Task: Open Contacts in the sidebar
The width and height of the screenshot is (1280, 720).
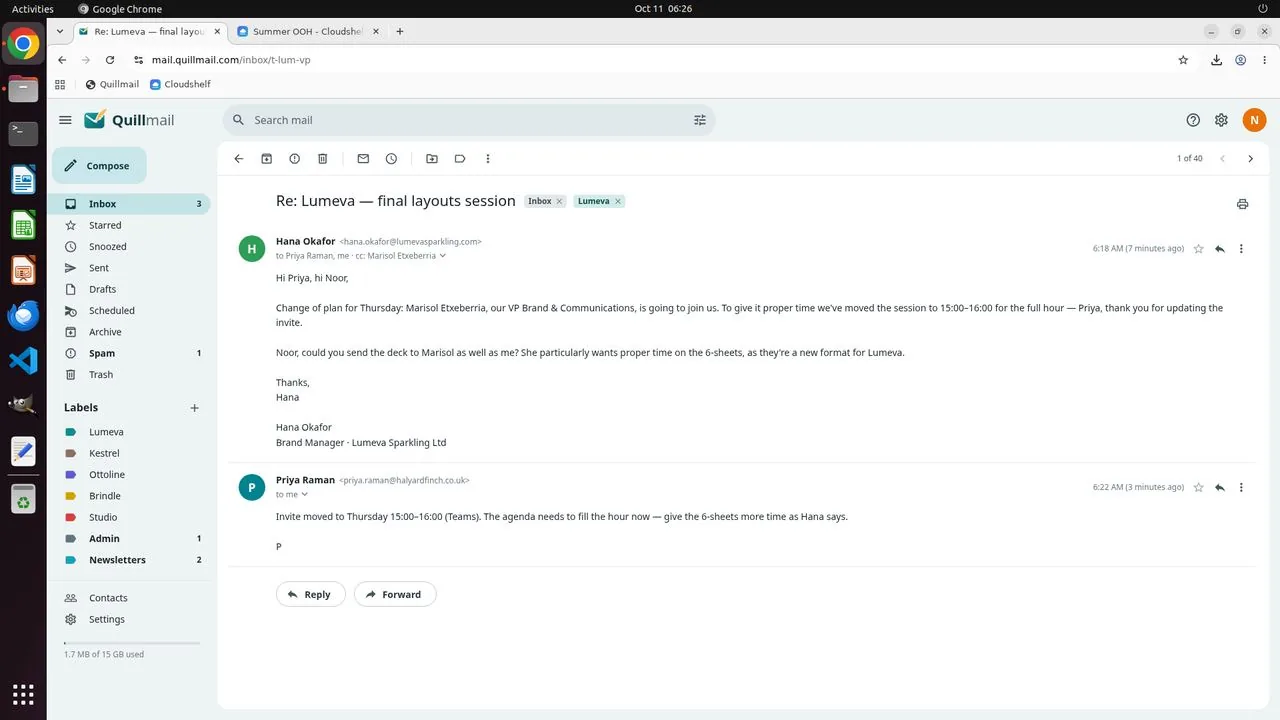Action: click(x=130, y=598)
